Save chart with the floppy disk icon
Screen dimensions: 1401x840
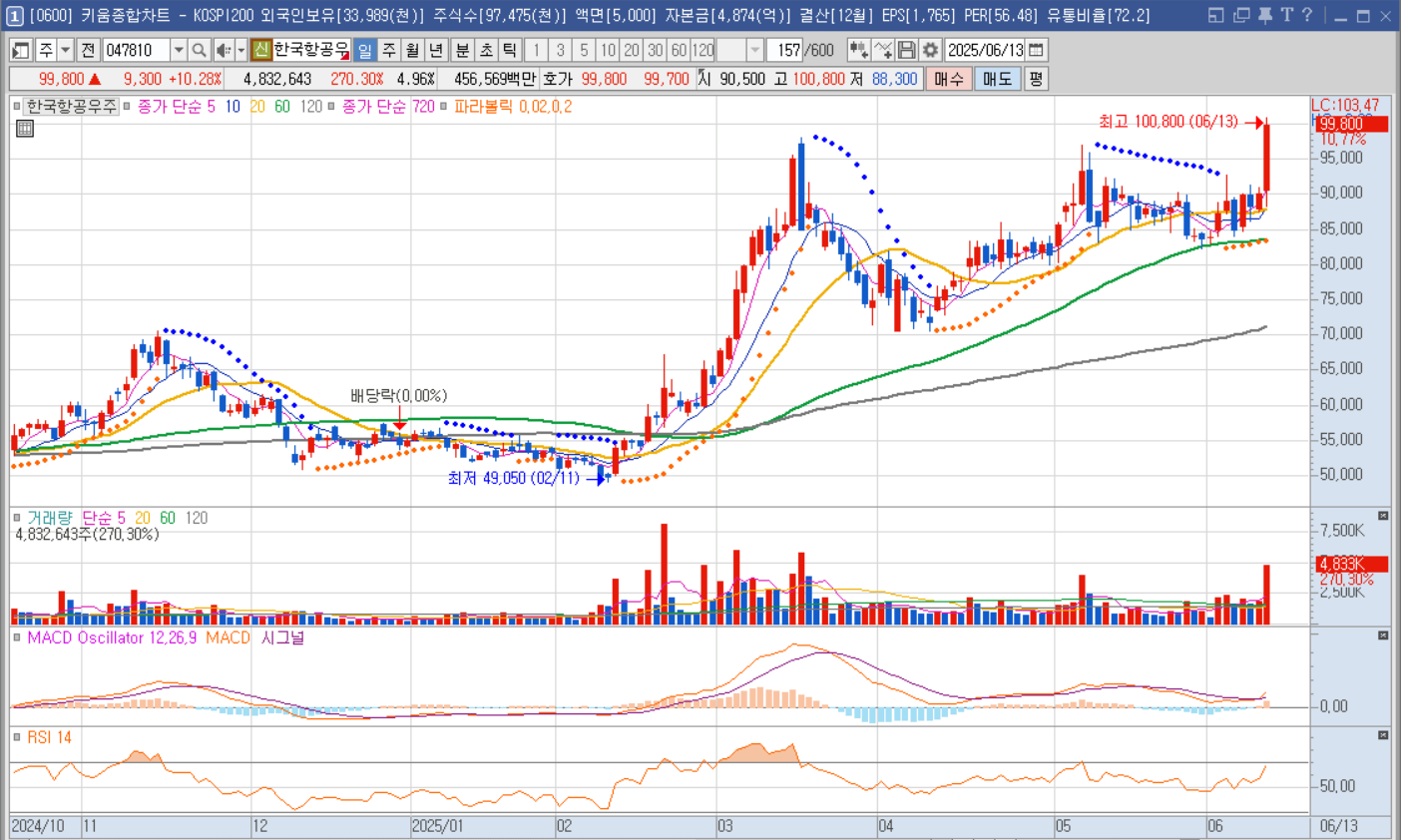click(906, 50)
